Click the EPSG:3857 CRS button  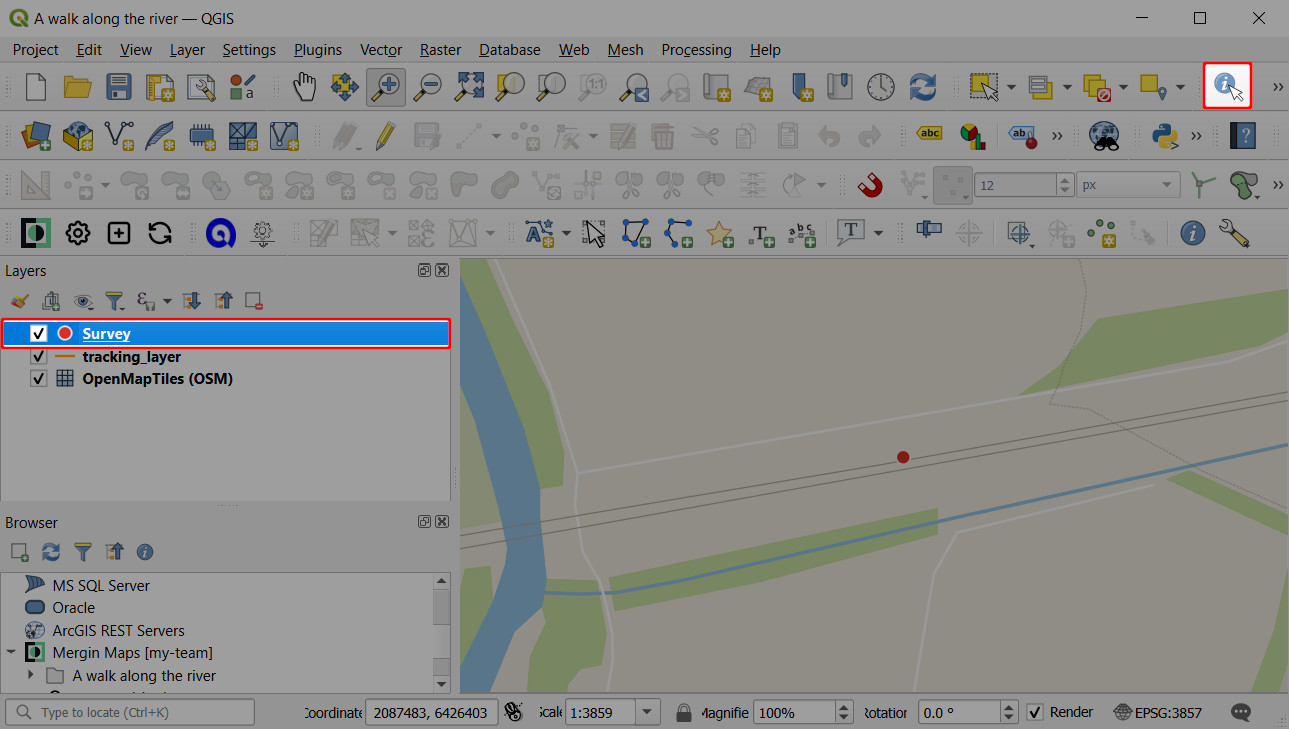1160,712
